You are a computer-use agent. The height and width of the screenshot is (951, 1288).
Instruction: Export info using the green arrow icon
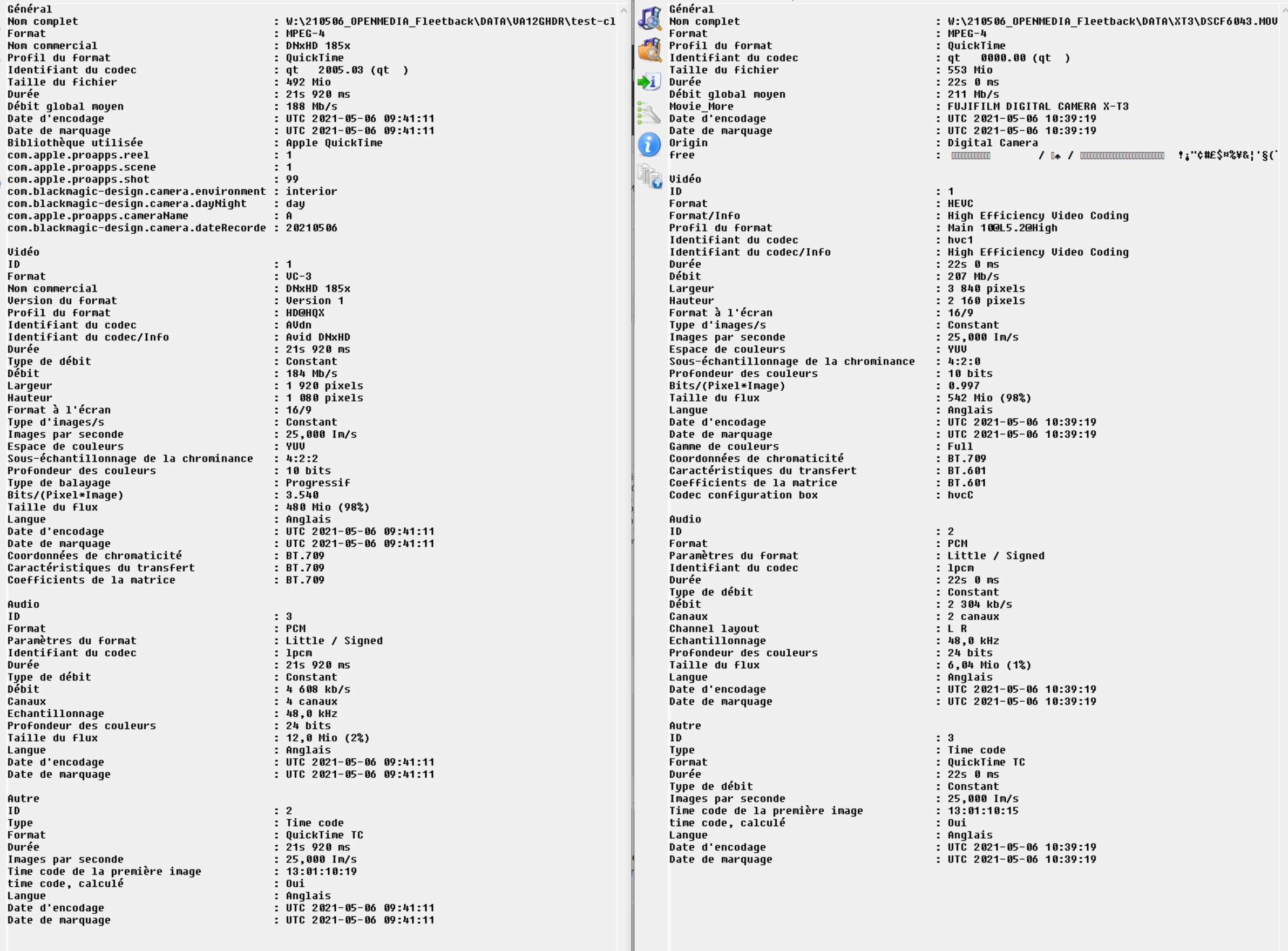[x=649, y=81]
